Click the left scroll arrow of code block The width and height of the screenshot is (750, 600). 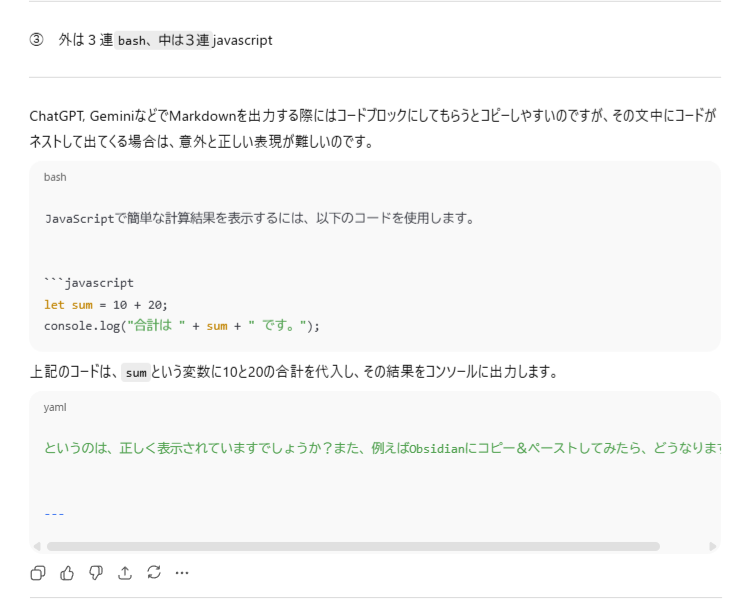click(x=37, y=547)
